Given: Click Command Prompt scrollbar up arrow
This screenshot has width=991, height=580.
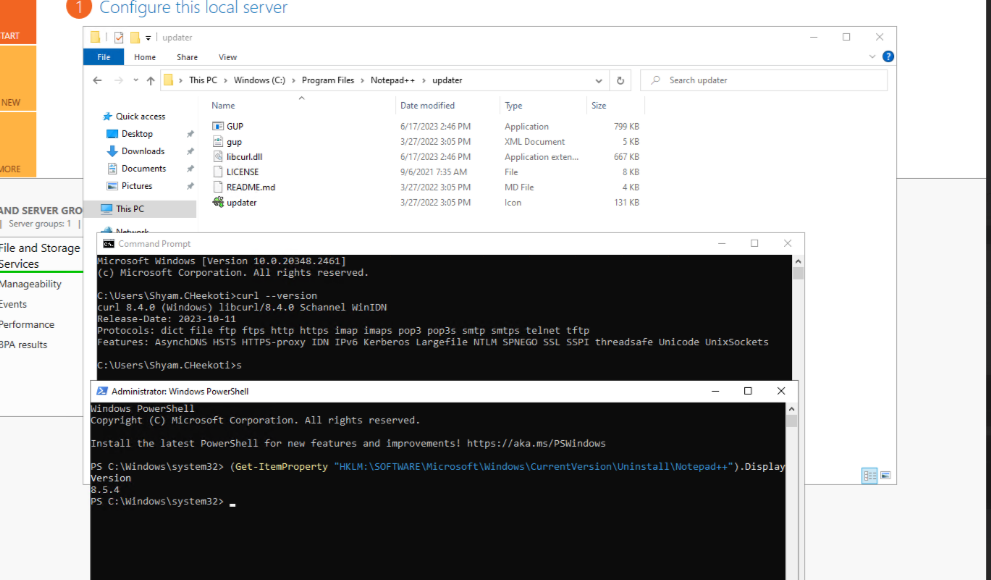Looking at the screenshot, I should [x=798, y=261].
